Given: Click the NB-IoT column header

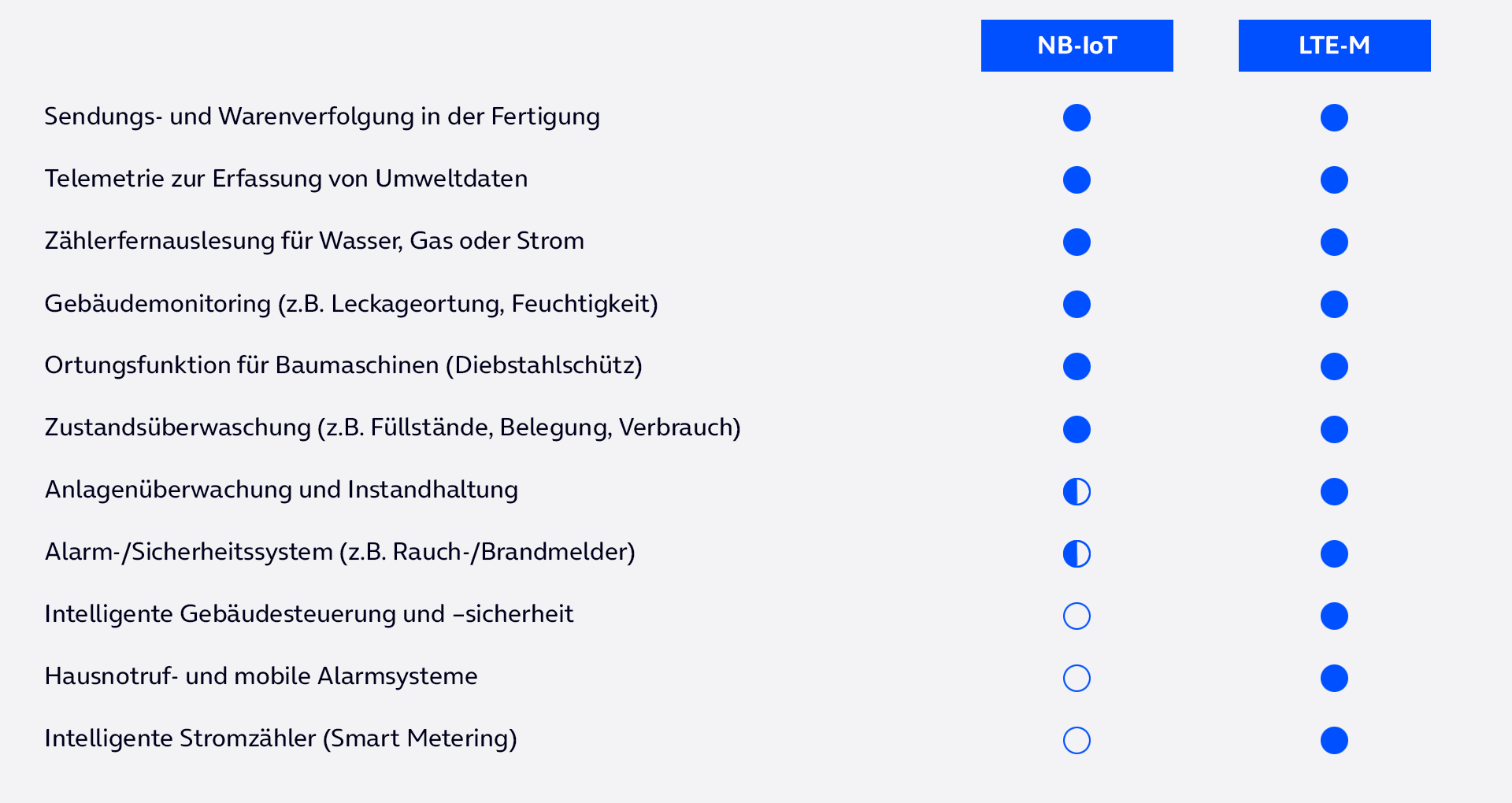Looking at the screenshot, I should click(1077, 46).
